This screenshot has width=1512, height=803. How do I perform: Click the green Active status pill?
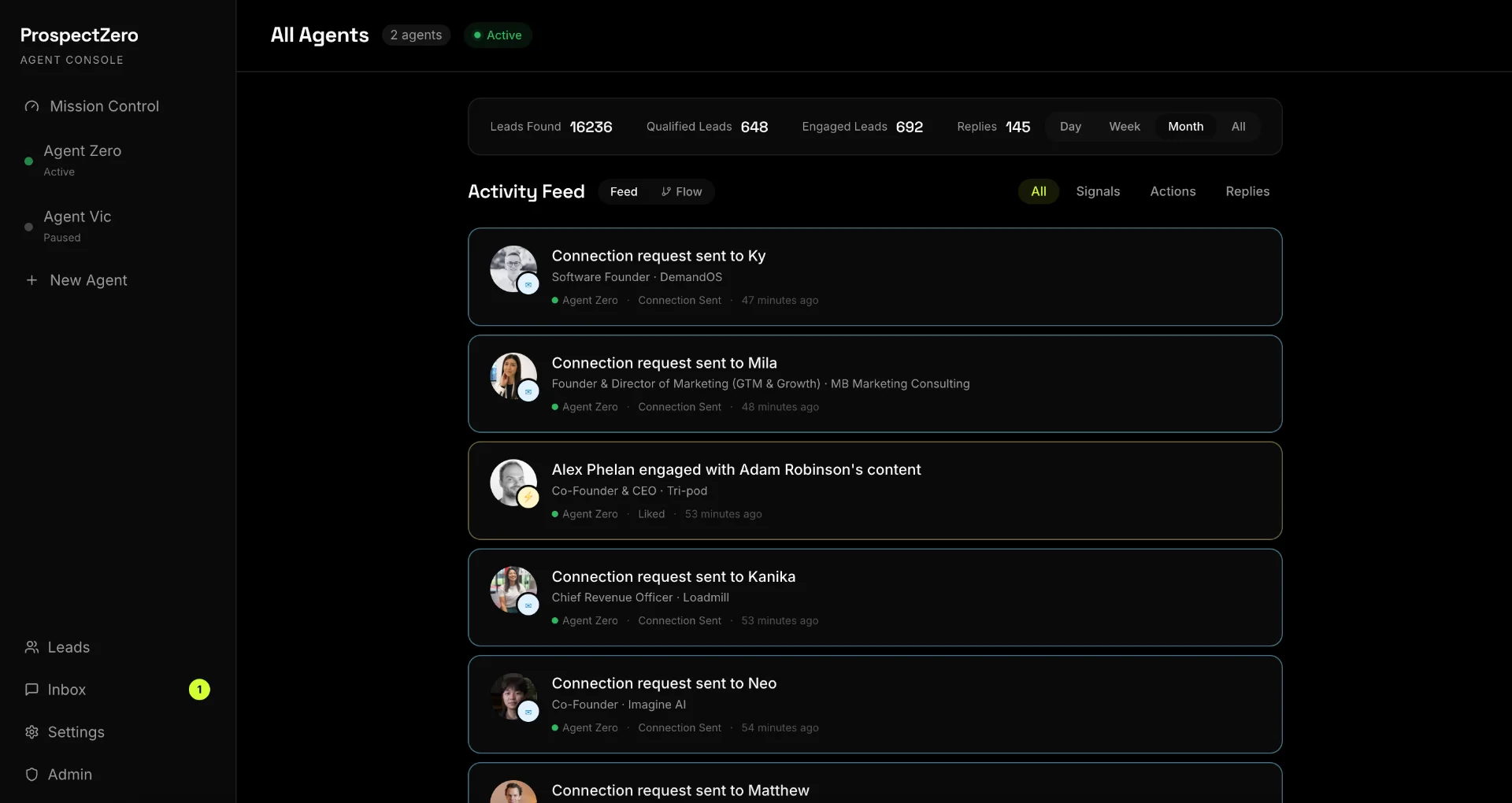click(498, 35)
